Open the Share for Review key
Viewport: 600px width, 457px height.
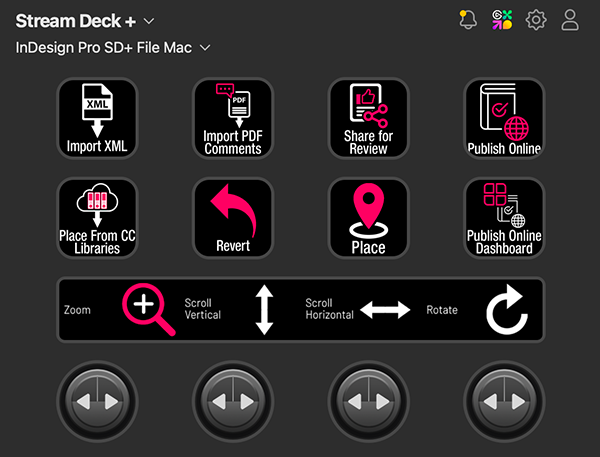(368, 118)
